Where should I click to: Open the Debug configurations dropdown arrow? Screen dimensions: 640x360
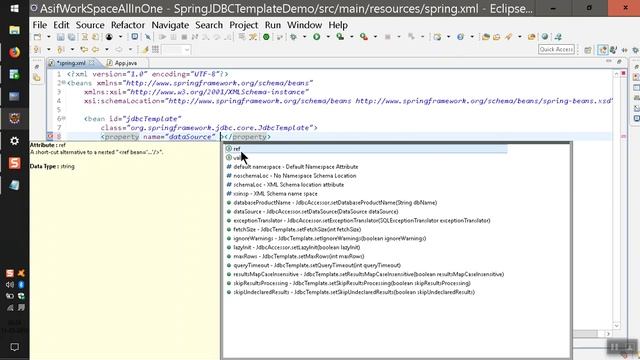tap(304, 37)
